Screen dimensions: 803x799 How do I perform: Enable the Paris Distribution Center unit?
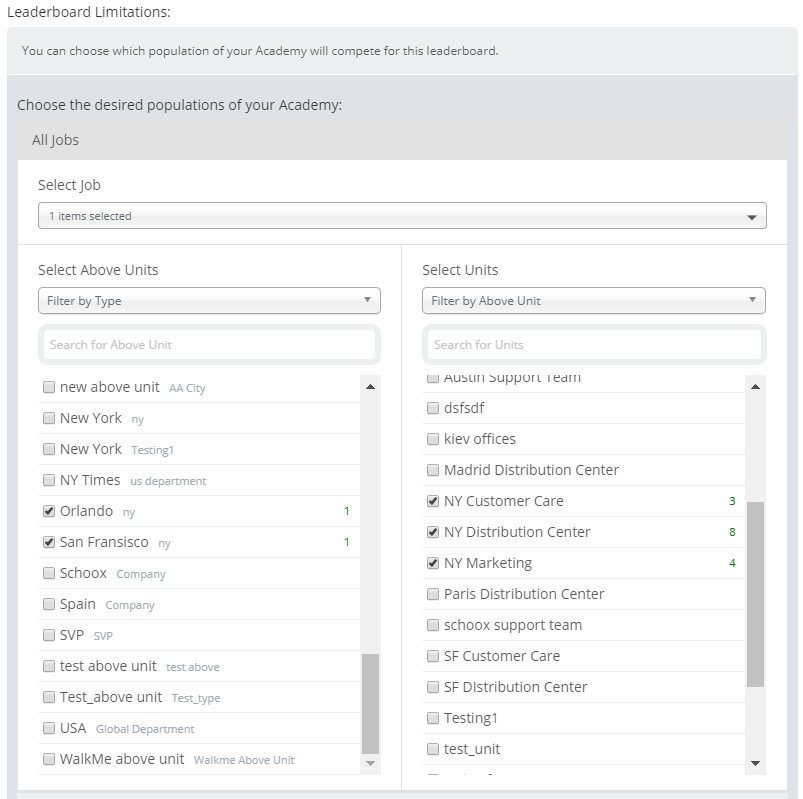(x=433, y=594)
